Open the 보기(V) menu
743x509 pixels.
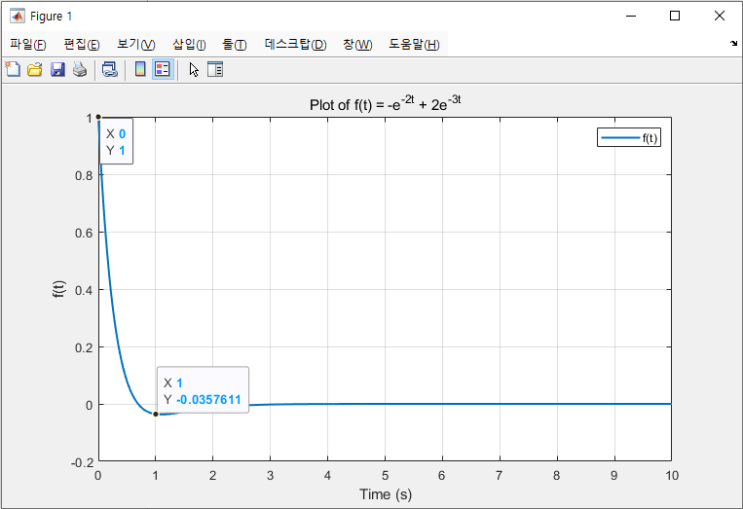click(136, 45)
